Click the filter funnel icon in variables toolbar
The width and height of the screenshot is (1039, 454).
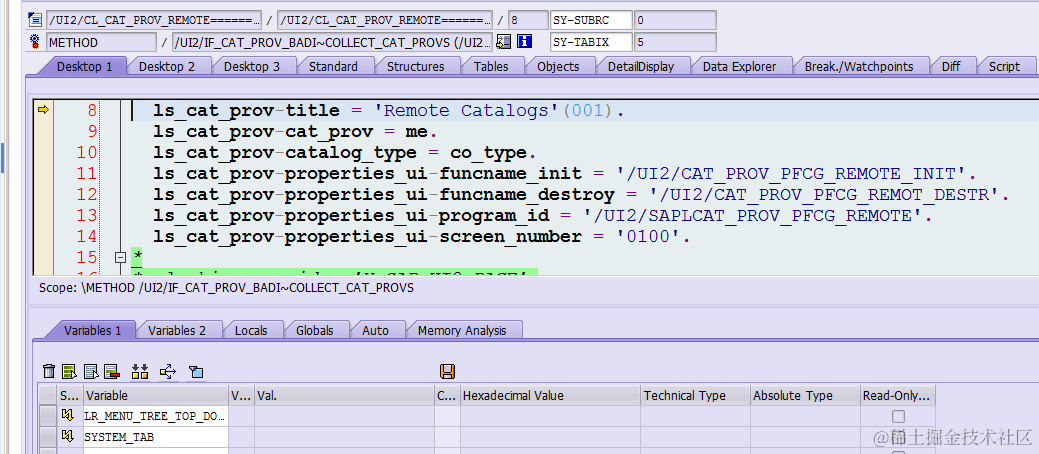point(195,372)
